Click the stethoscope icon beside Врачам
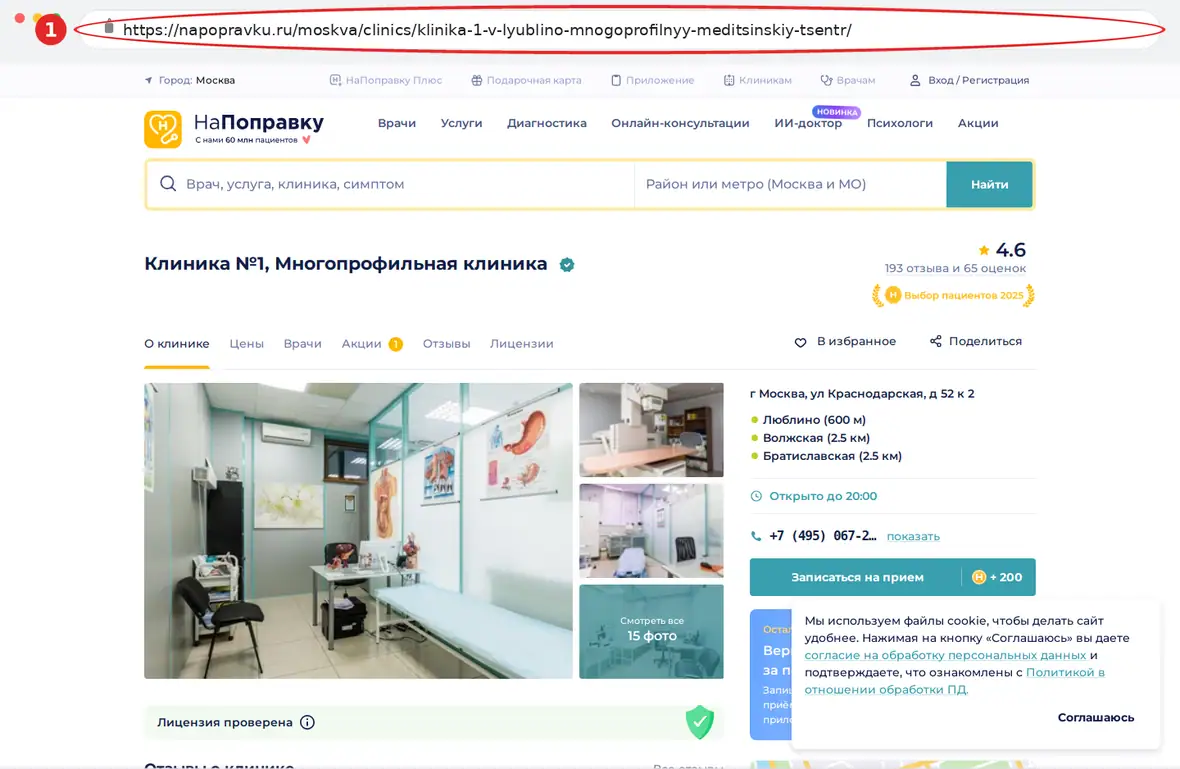Image resolution: width=1180 pixels, height=769 pixels. [826, 80]
